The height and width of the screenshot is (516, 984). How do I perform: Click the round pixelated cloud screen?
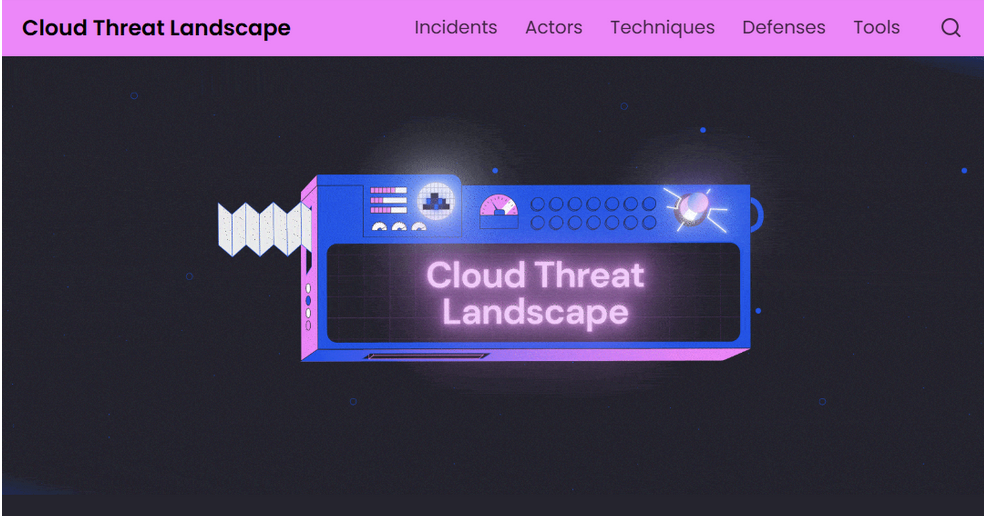tap(436, 200)
